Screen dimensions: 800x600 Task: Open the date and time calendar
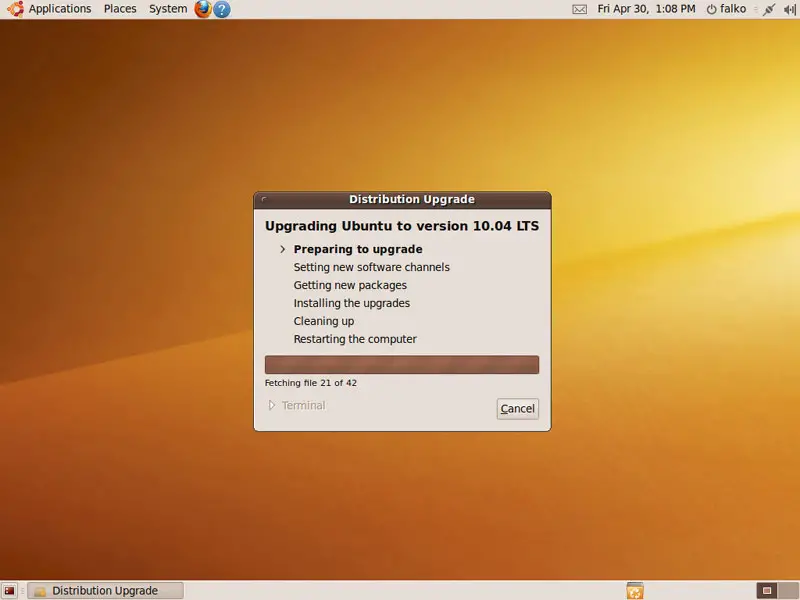click(645, 9)
